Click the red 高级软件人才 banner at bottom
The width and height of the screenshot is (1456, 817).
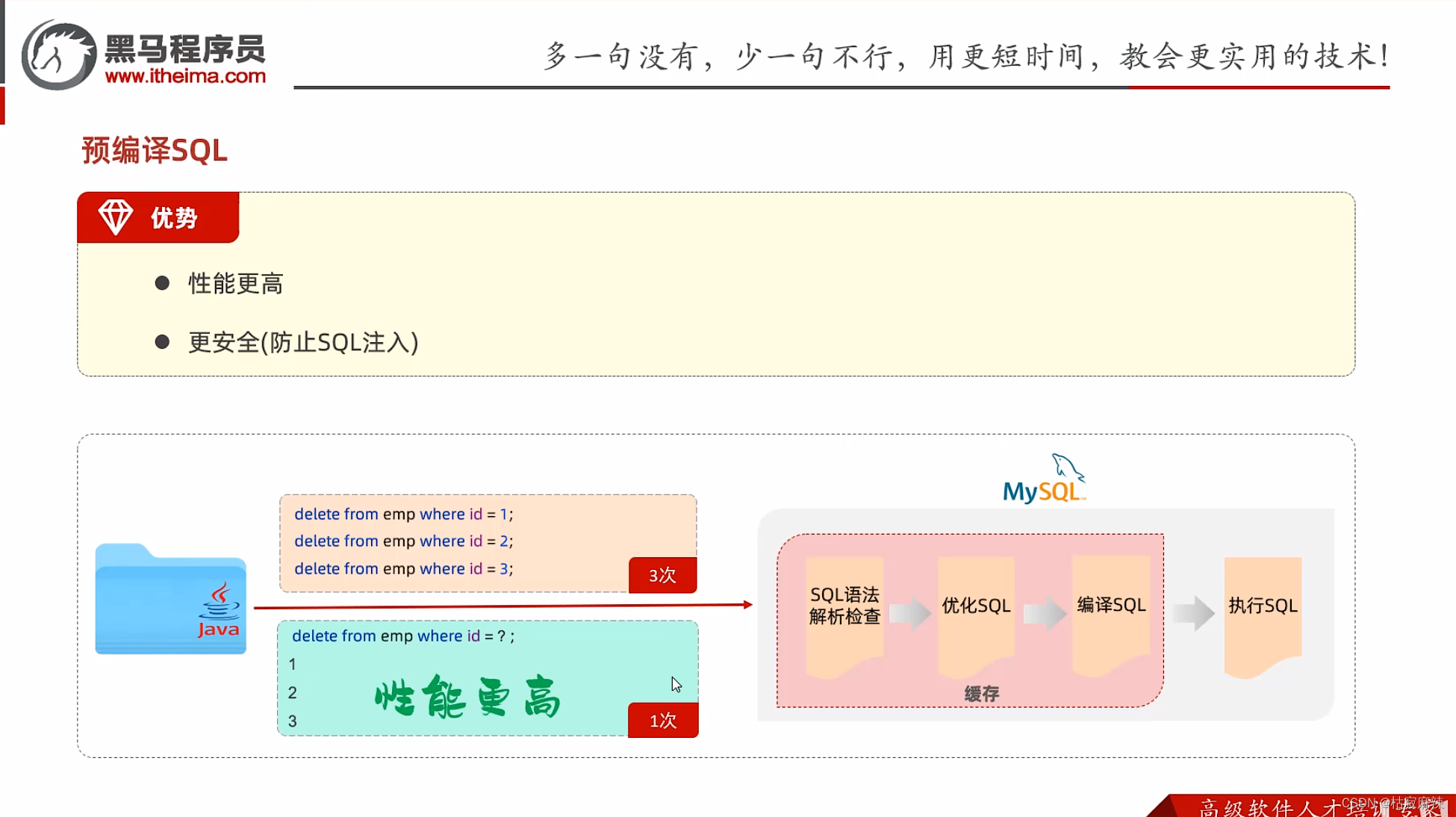point(1301,806)
